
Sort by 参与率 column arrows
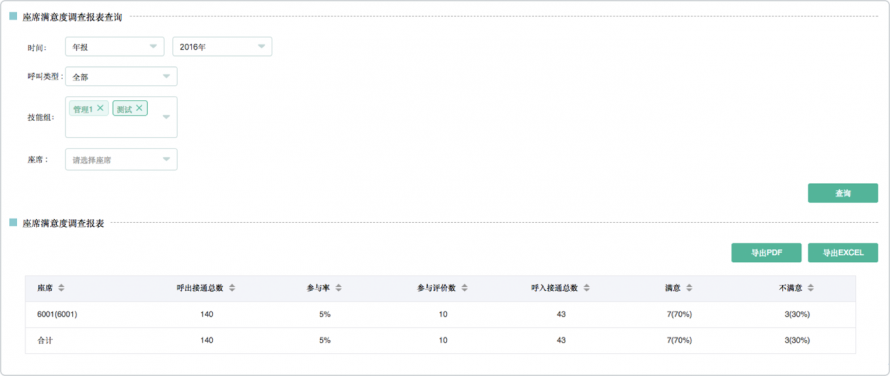(338, 288)
